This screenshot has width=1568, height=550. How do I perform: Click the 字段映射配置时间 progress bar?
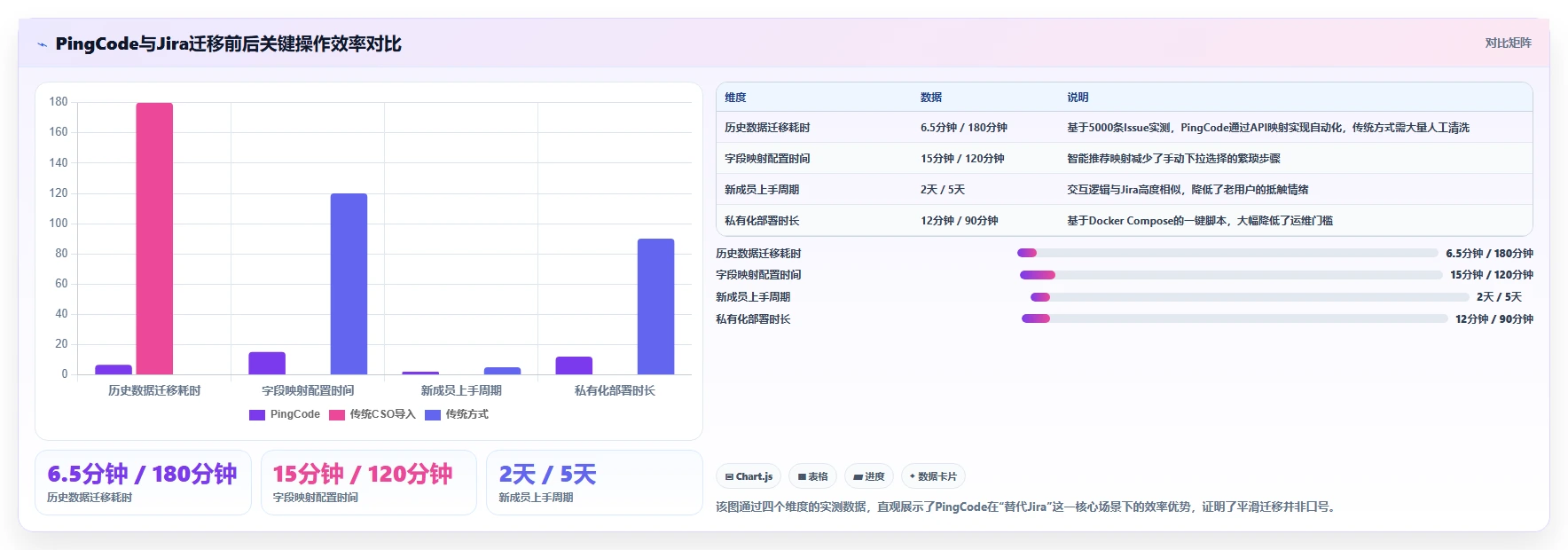[x=1231, y=275]
